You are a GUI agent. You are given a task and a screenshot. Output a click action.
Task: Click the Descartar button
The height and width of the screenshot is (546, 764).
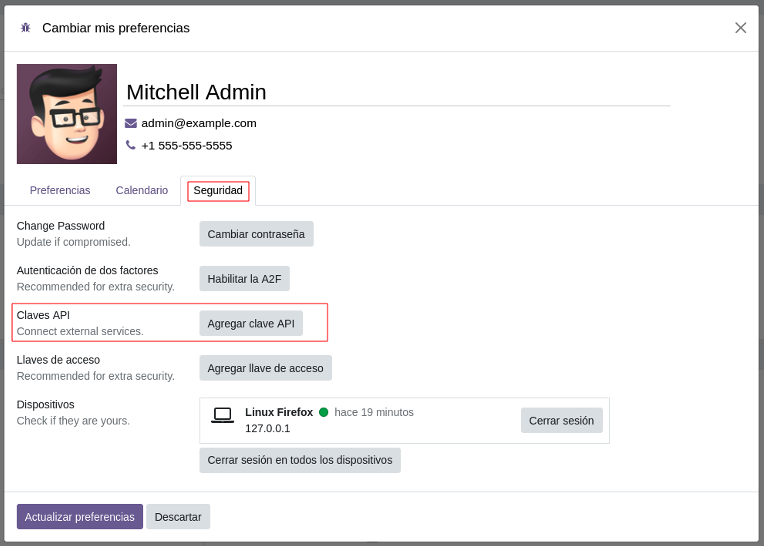tap(178, 517)
